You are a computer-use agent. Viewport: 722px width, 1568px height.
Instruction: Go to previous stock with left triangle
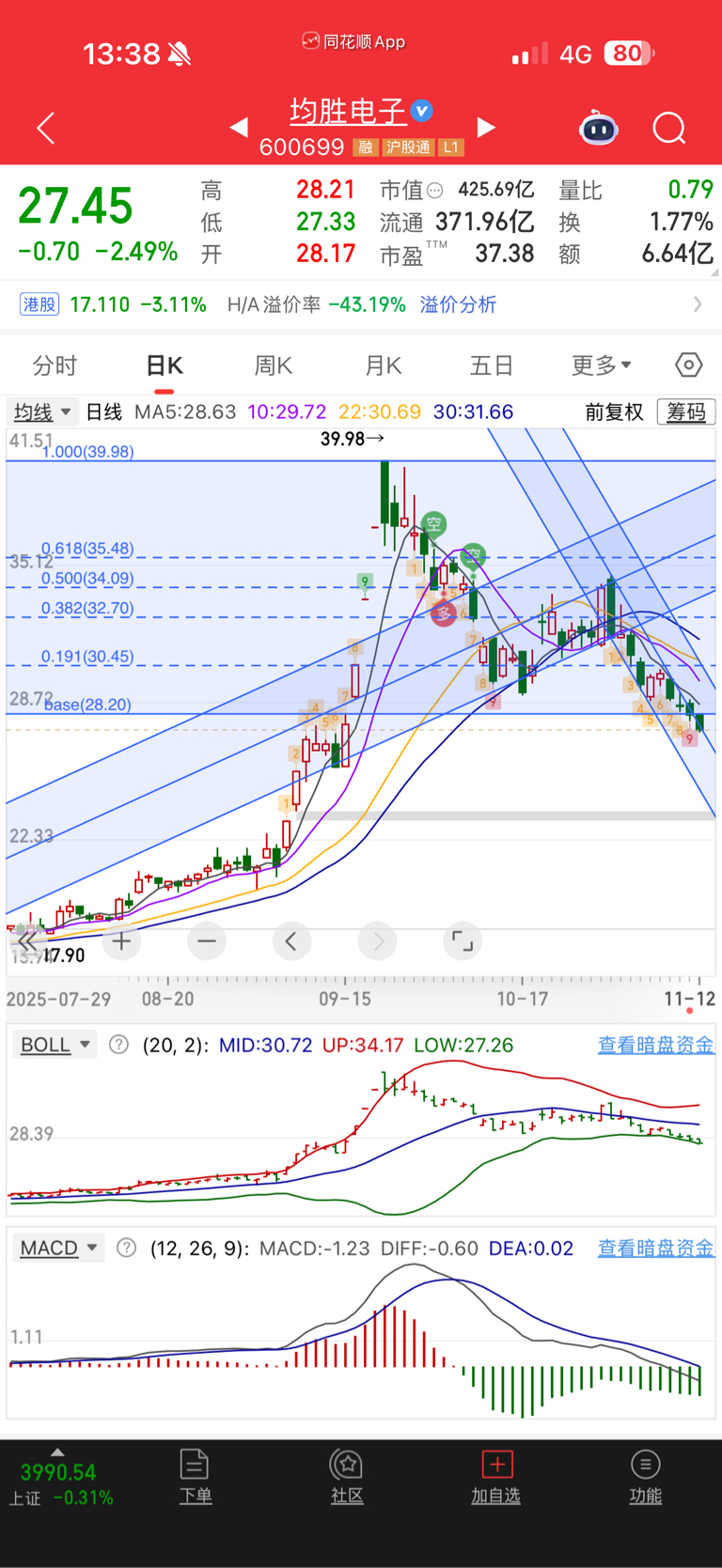[x=239, y=127]
